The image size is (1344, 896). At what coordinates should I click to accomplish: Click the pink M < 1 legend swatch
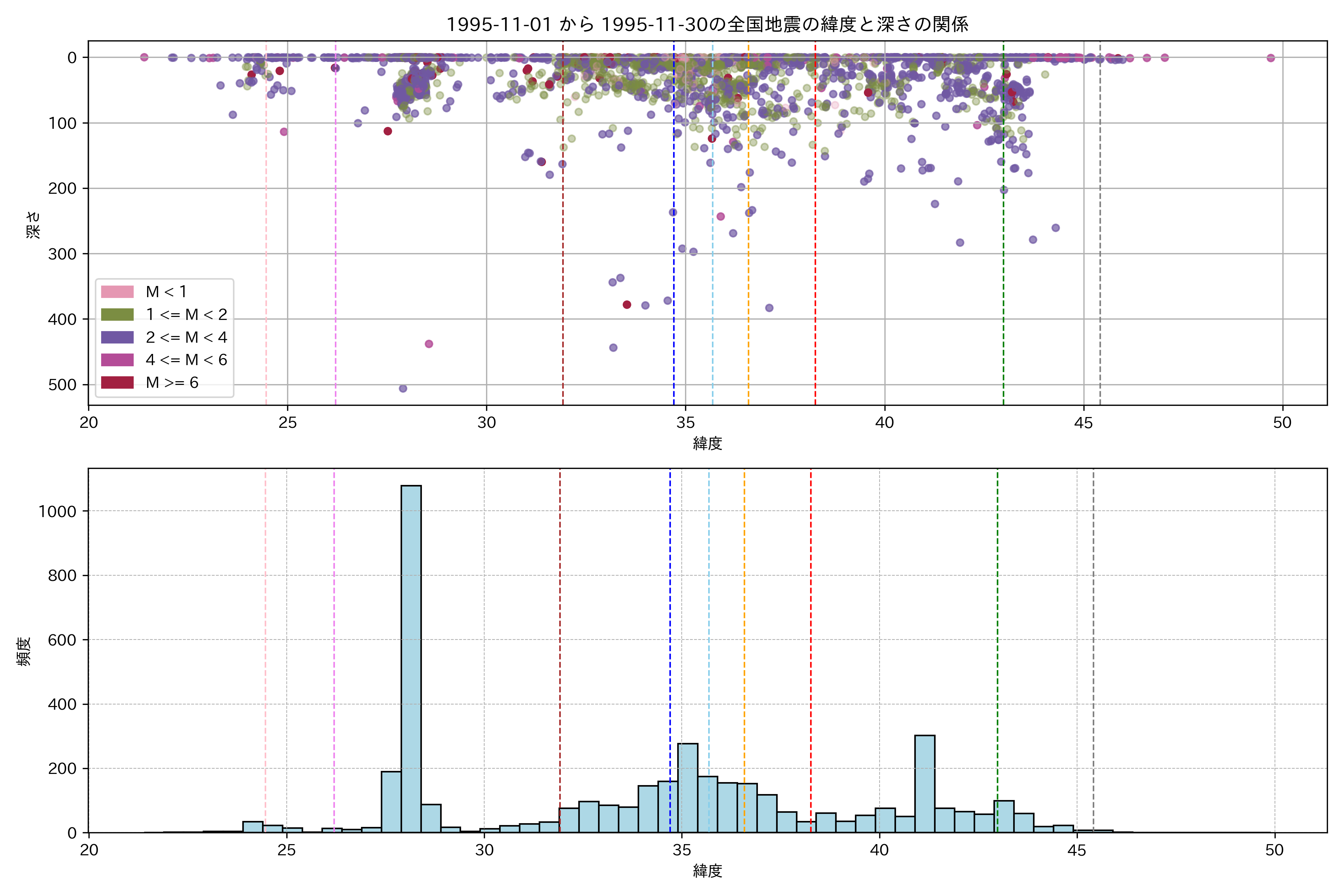pyautogui.click(x=117, y=292)
